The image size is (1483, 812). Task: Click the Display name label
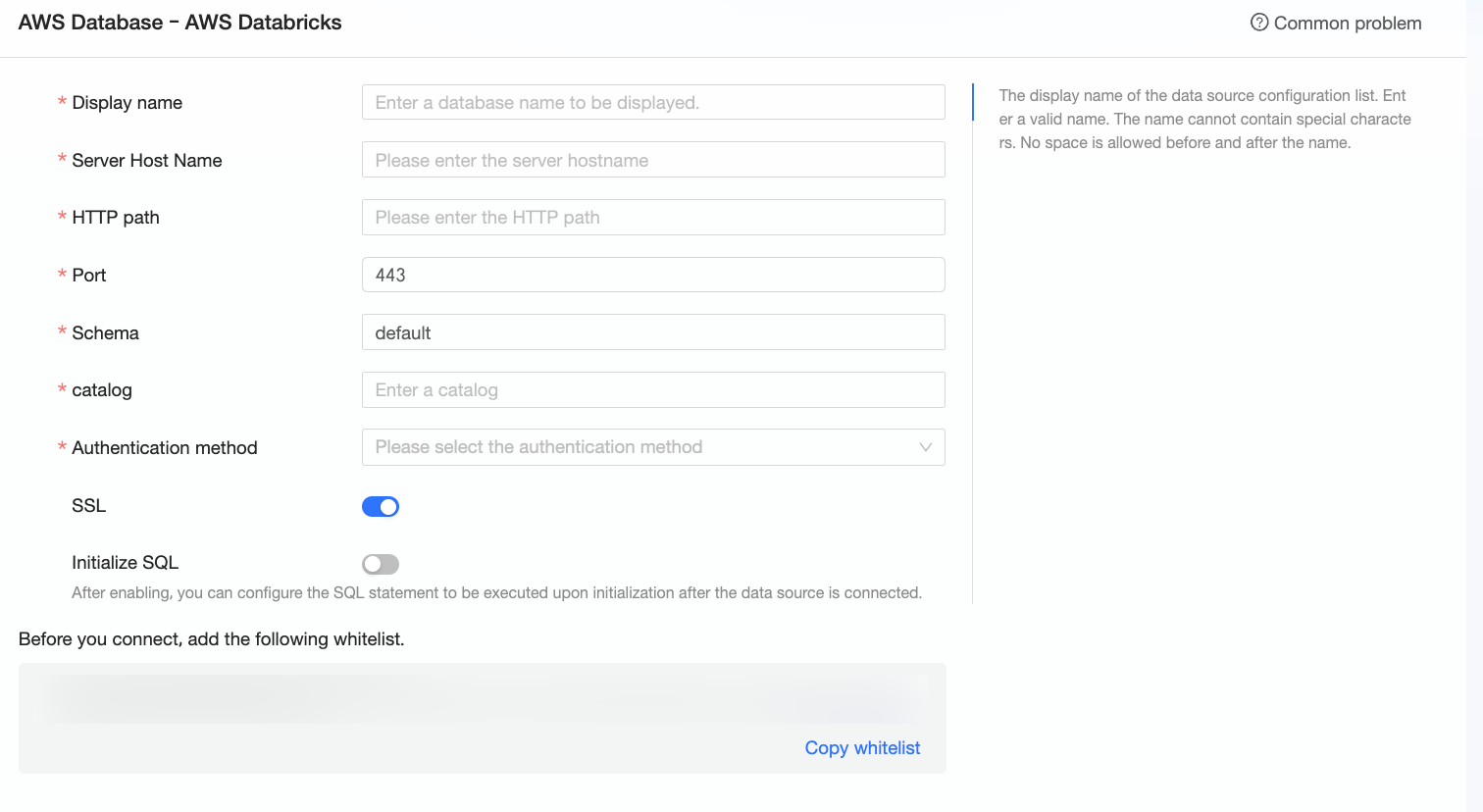(128, 103)
